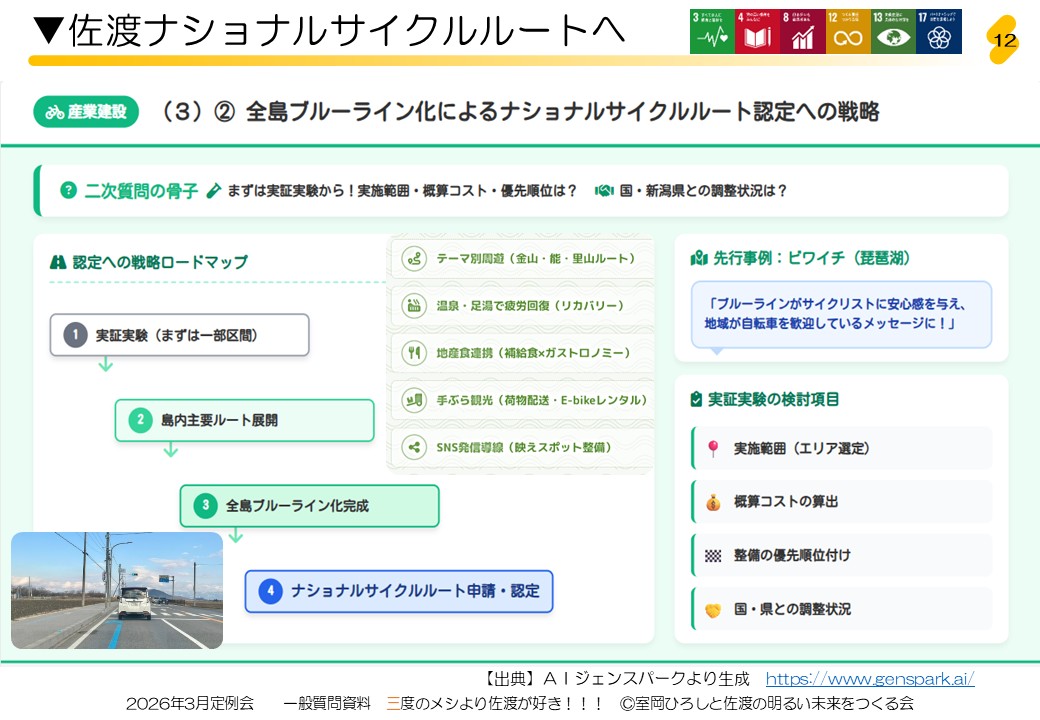
Task: Click the handshake icon beside 国・県との調整状況
Action: click(713, 609)
